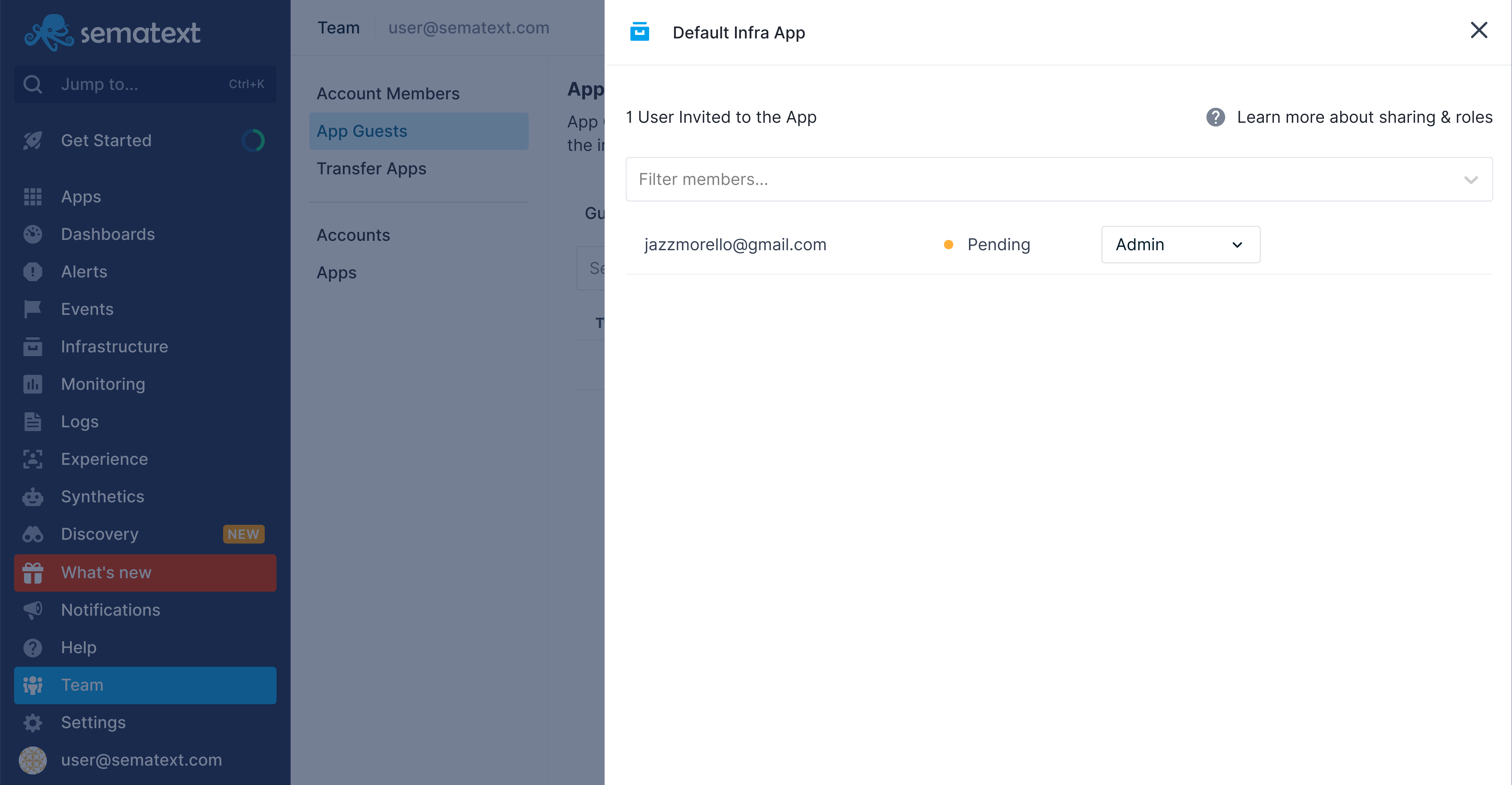The image size is (1512, 785).
Task: Open What's new label in sidebar
Action: point(106,573)
